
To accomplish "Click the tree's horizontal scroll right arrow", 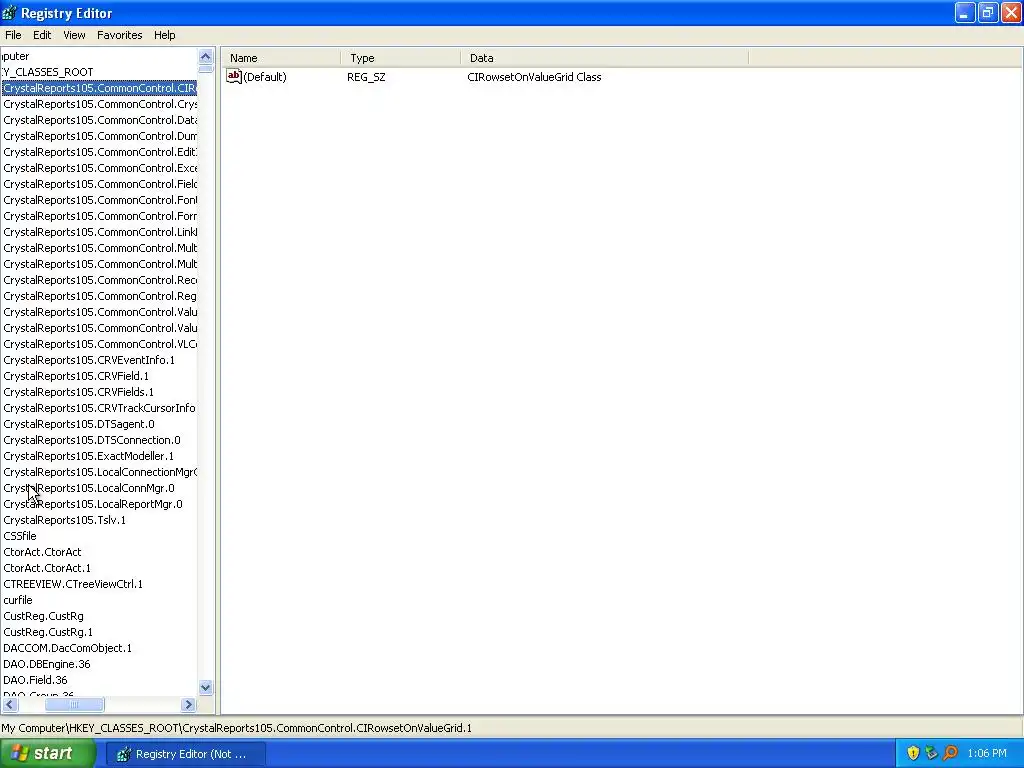I will coord(189,705).
